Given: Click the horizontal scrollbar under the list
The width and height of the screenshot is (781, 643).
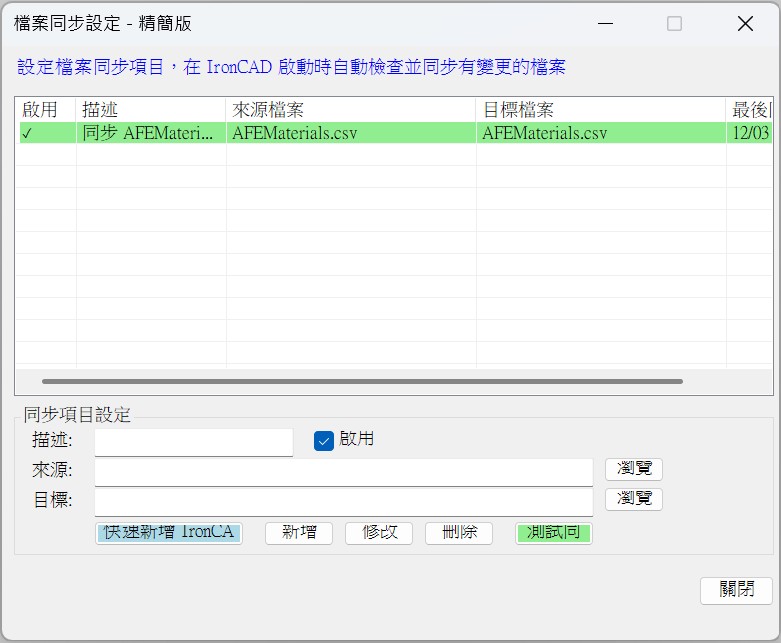Looking at the screenshot, I should pos(362,381).
